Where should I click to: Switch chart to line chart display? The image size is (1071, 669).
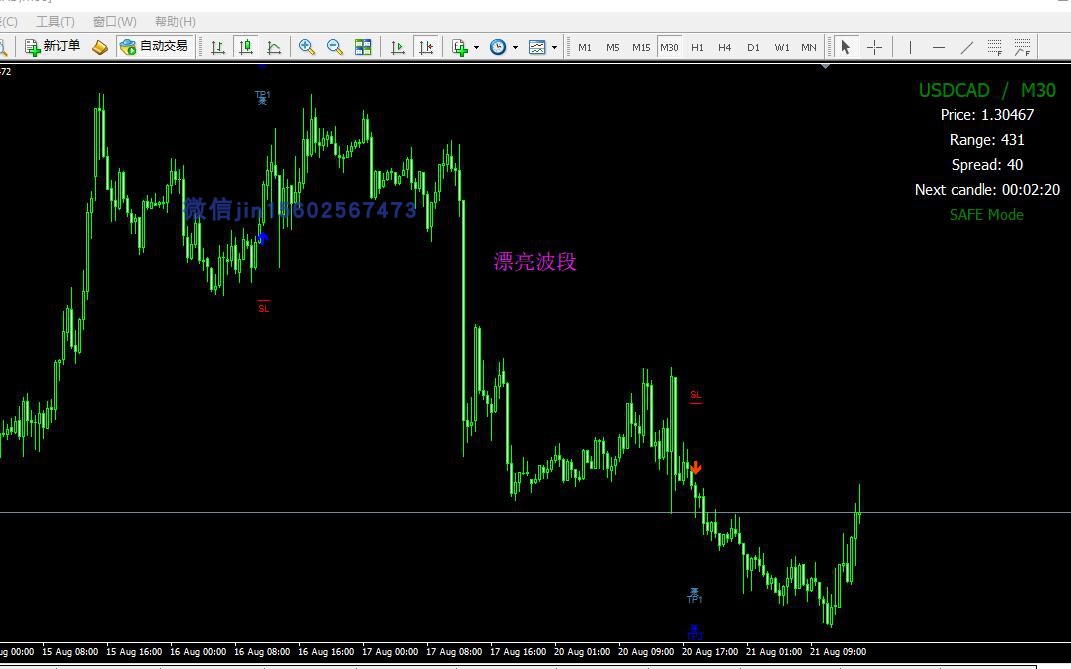(x=274, y=47)
